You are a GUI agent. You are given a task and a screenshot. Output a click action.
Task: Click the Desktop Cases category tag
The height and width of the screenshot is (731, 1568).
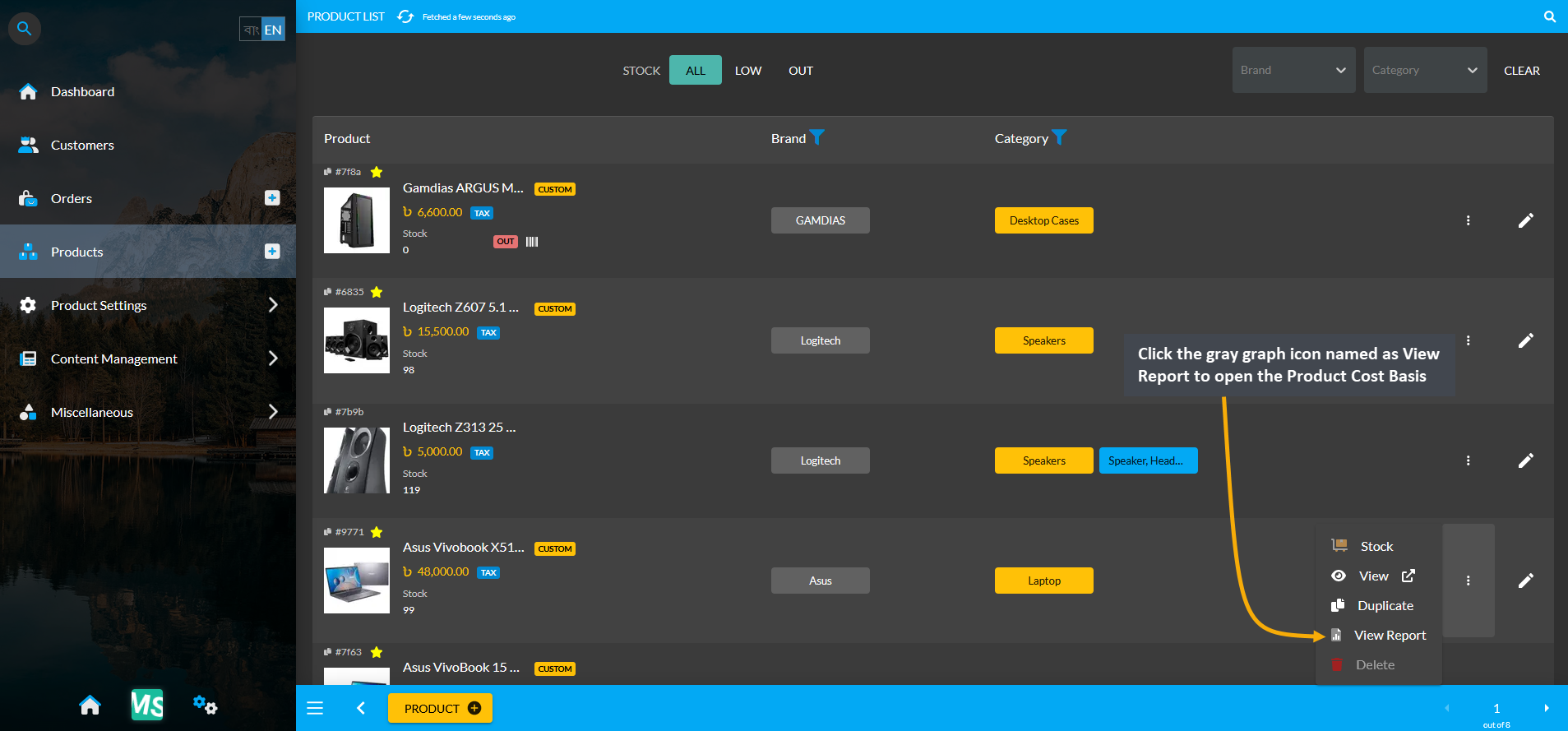tap(1043, 220)
